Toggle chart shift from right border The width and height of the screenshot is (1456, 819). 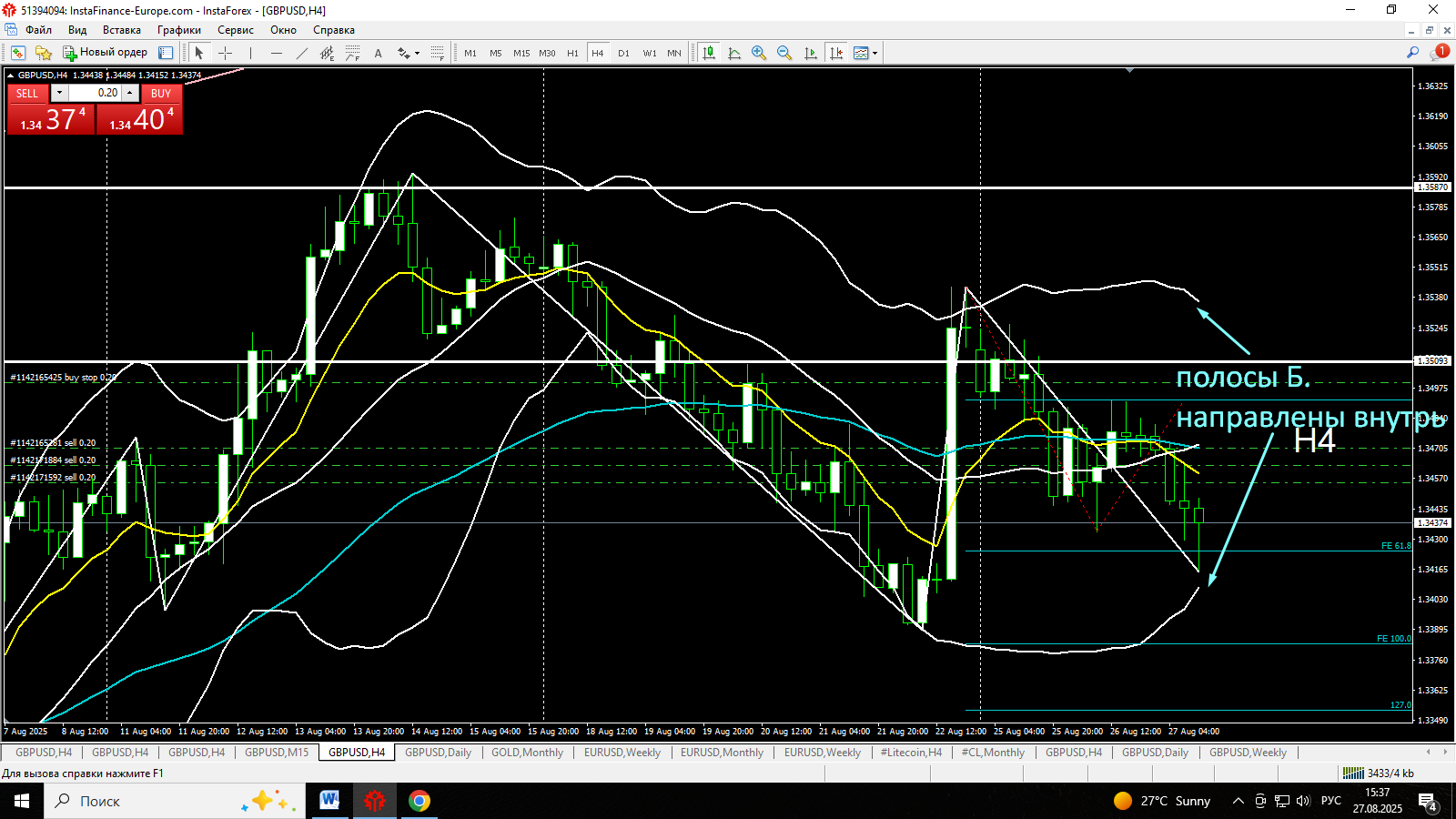click(x=835, y=53)
